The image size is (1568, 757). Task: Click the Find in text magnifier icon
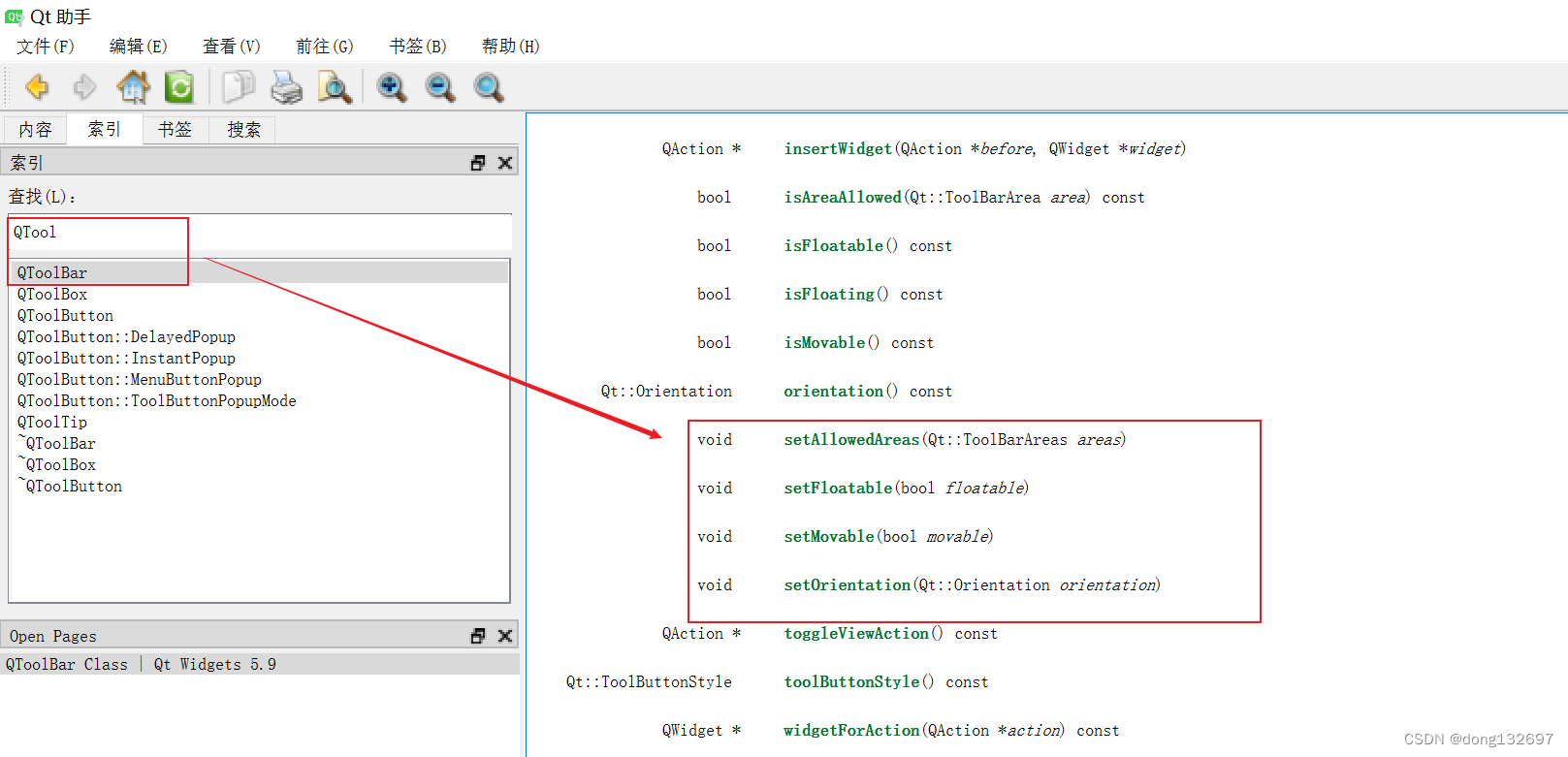(335, 87)
